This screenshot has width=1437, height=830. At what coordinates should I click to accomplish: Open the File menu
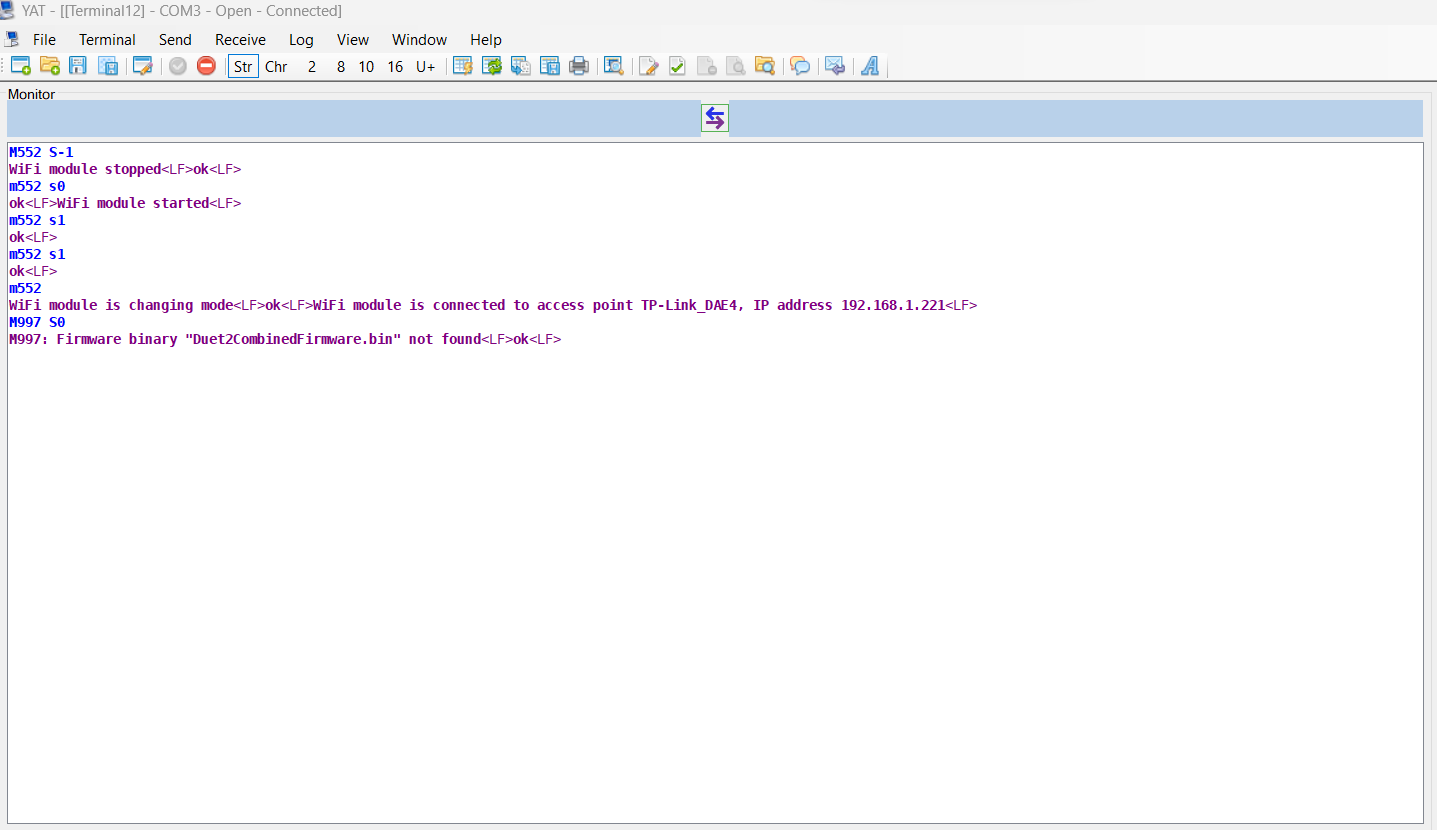(44, 40)
